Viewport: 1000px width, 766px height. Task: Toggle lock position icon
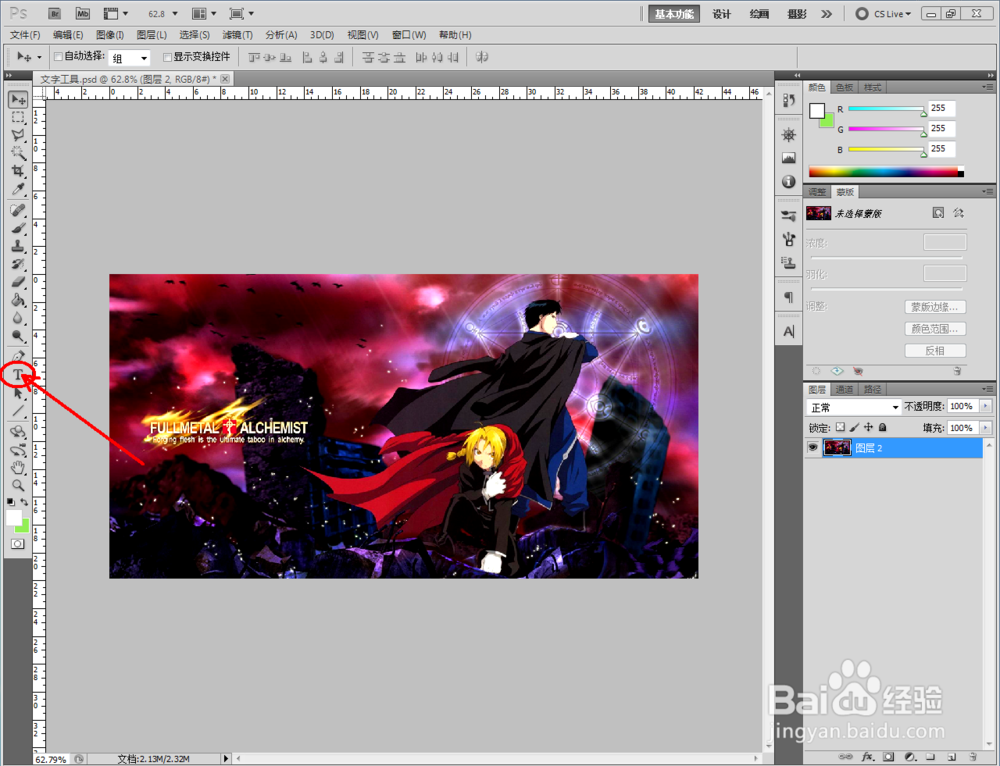(x=869, y=427)
